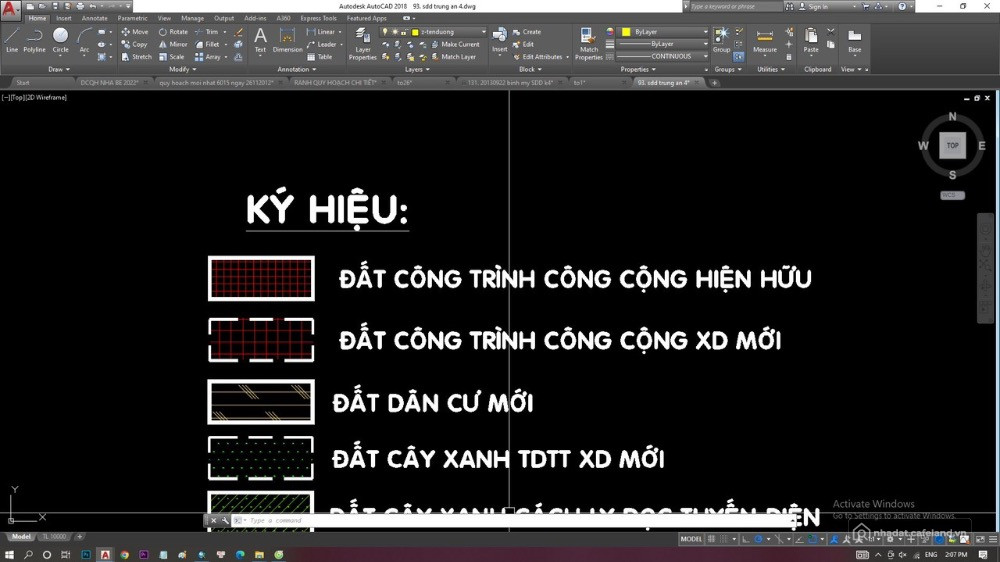1000x562 pixels.
Task: Click the yellow color swatch in Properties panel
Action: tap(626, 32)
